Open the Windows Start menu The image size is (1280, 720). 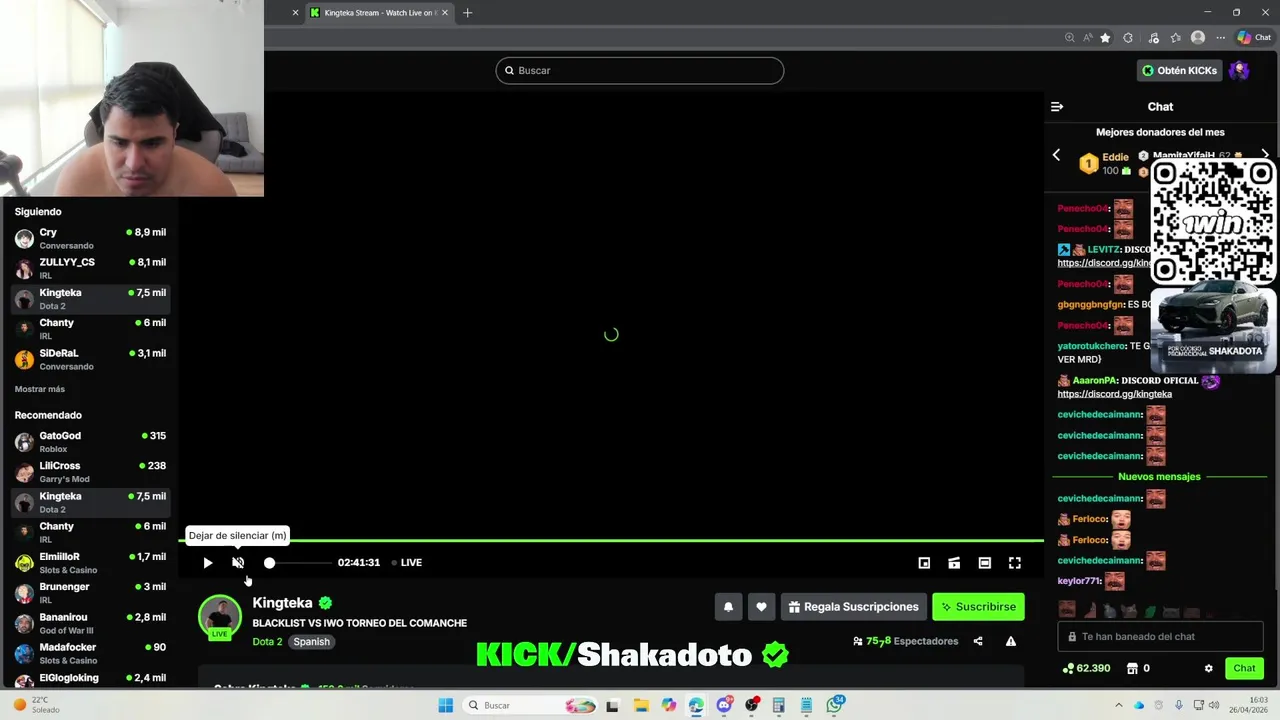point(446,705)
